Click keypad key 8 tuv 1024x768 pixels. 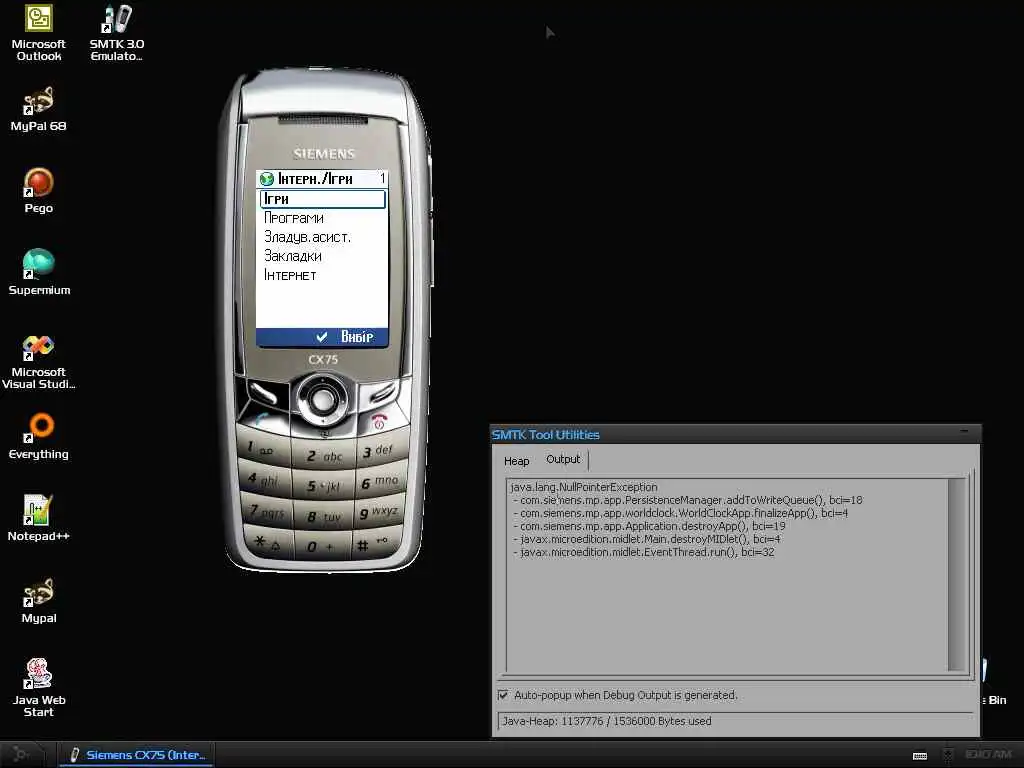[x=325, y=517]
